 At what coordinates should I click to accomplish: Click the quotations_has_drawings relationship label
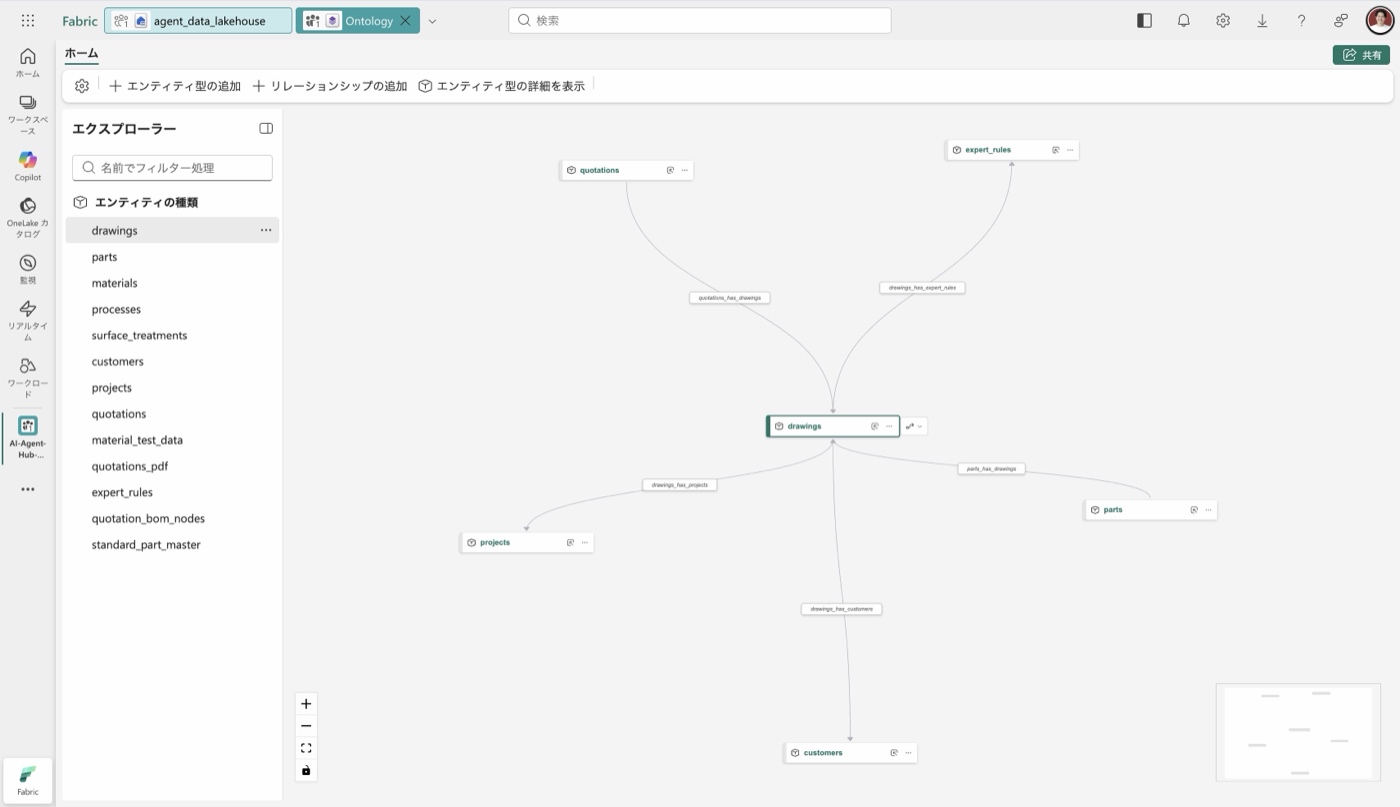(x=730, y=298)
